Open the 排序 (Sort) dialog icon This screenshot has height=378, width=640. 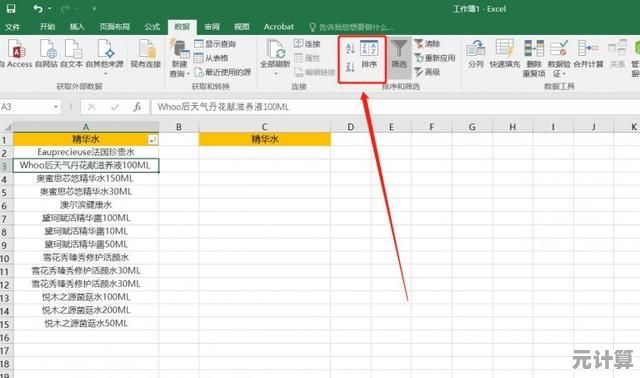coord(369,54)
